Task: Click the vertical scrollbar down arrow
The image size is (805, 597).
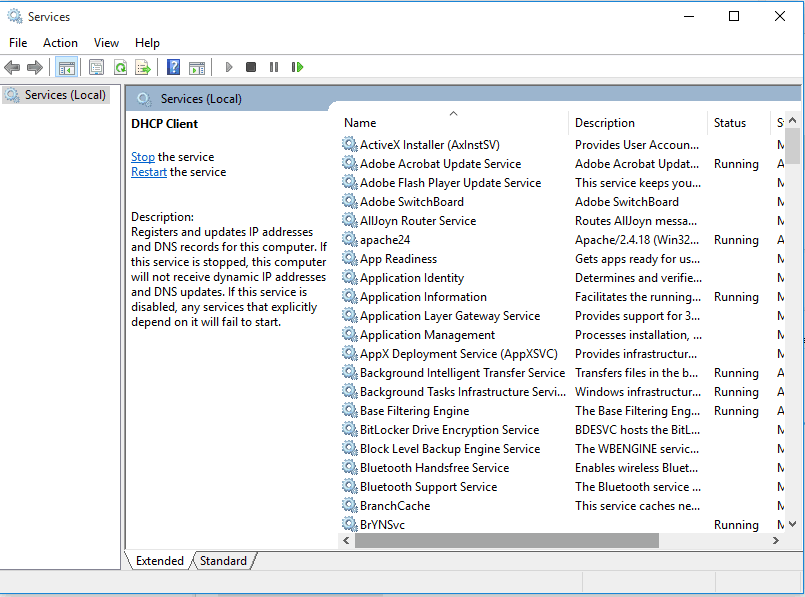Action: pos(792,524)
